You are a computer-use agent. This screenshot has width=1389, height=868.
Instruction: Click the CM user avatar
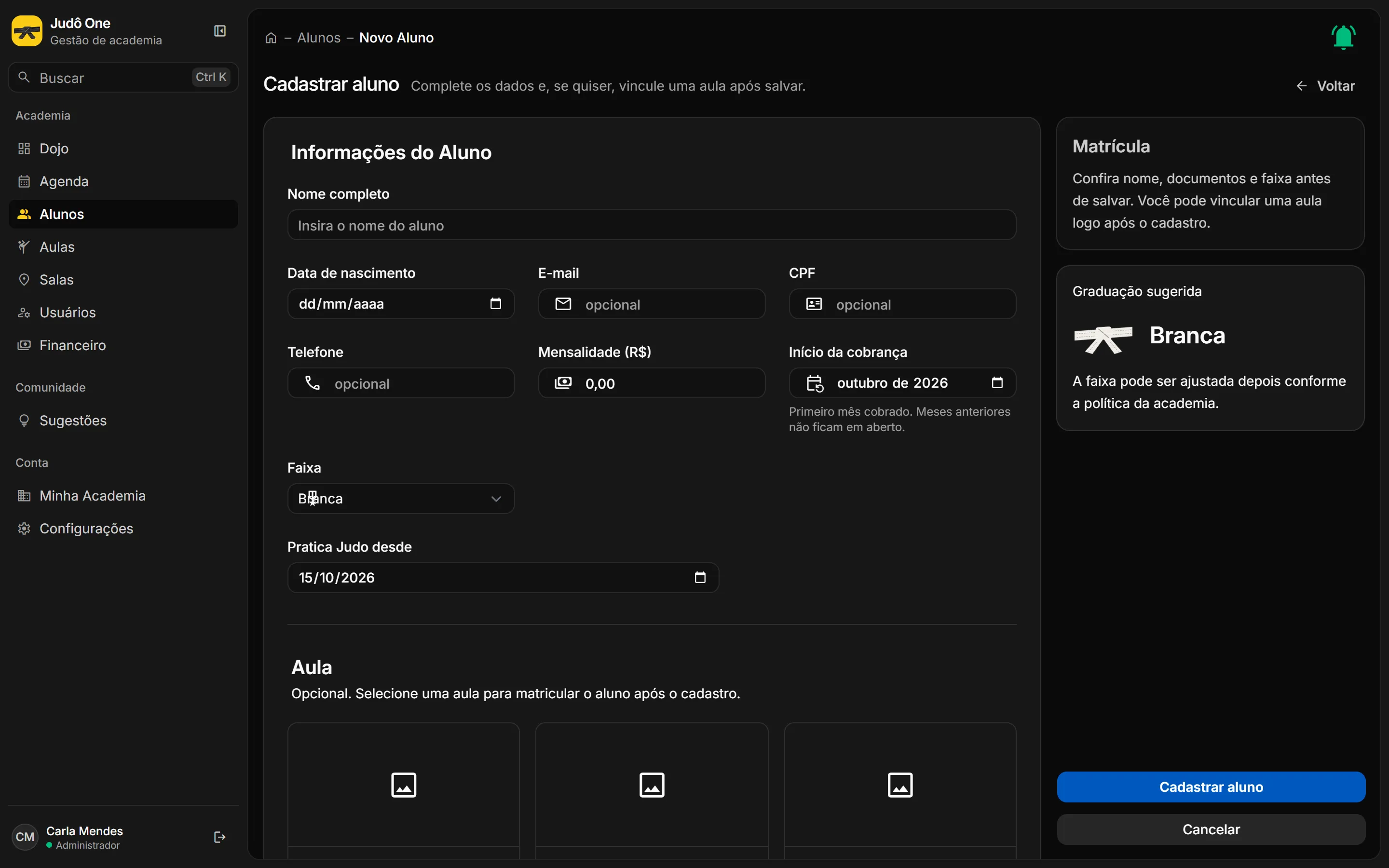25,837
